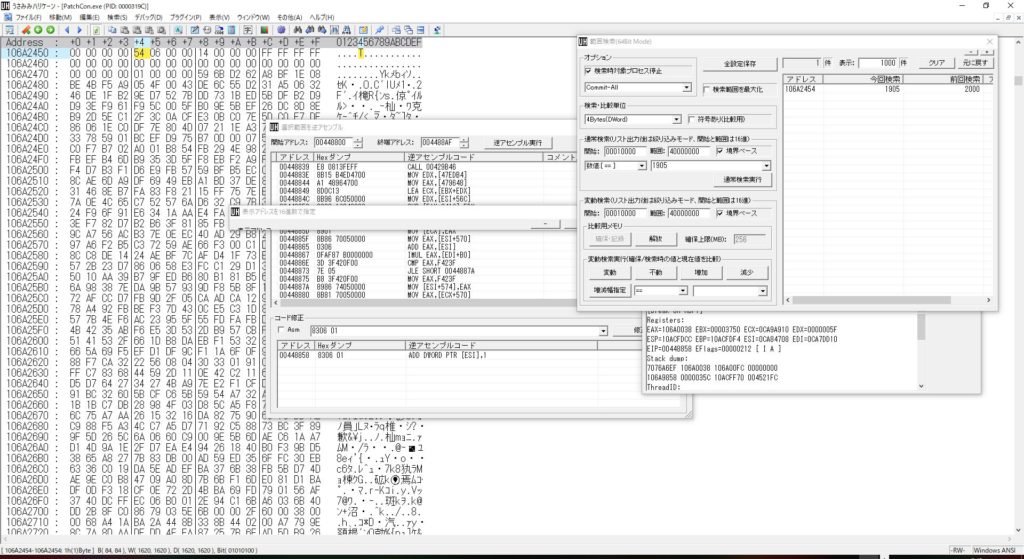Click the blue pin toolbar icon
This screenshot has height=559, width=1024.
tap(379, 30)
